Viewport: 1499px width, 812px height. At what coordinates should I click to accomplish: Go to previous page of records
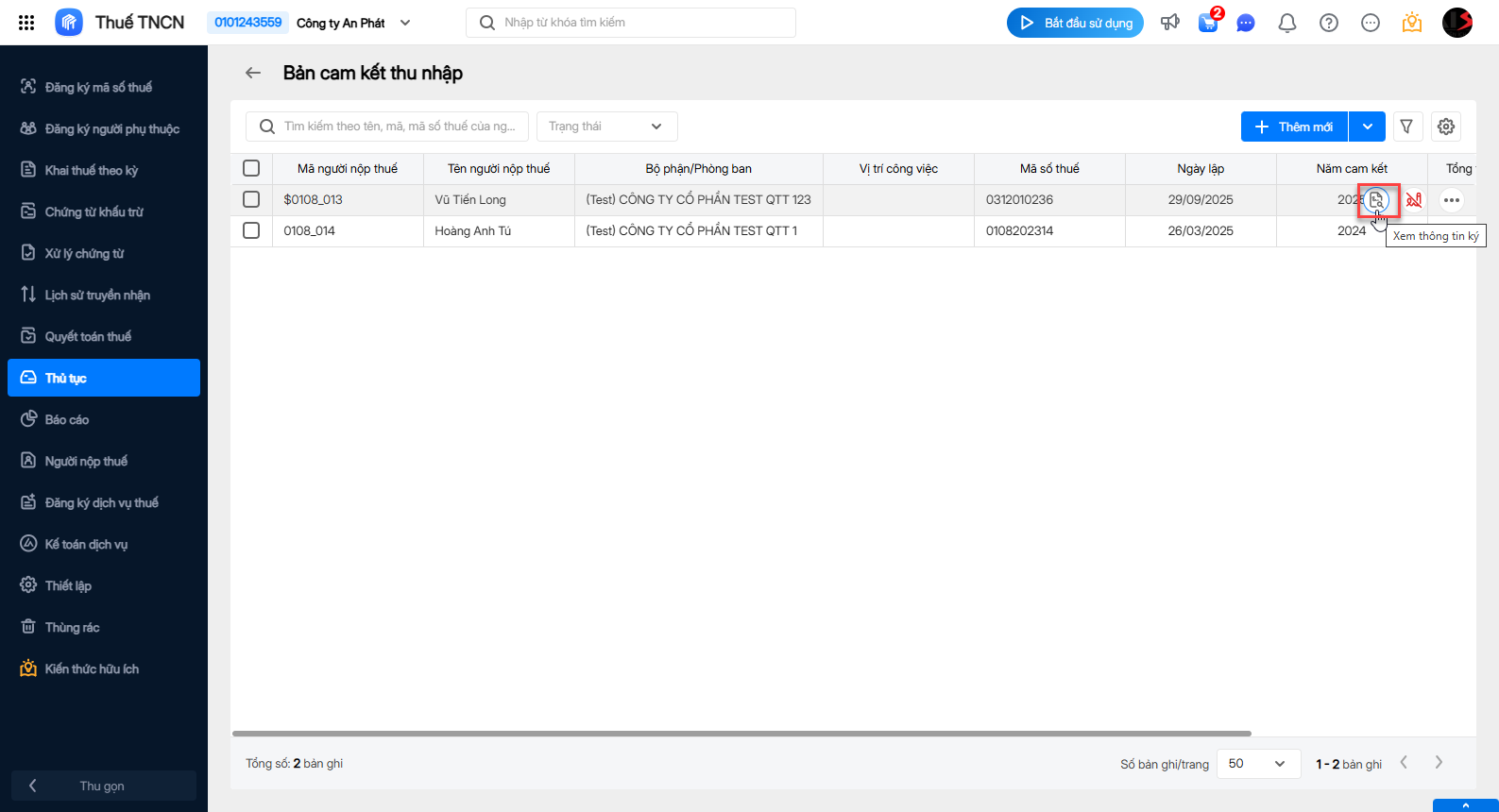tap(1405, 763)
